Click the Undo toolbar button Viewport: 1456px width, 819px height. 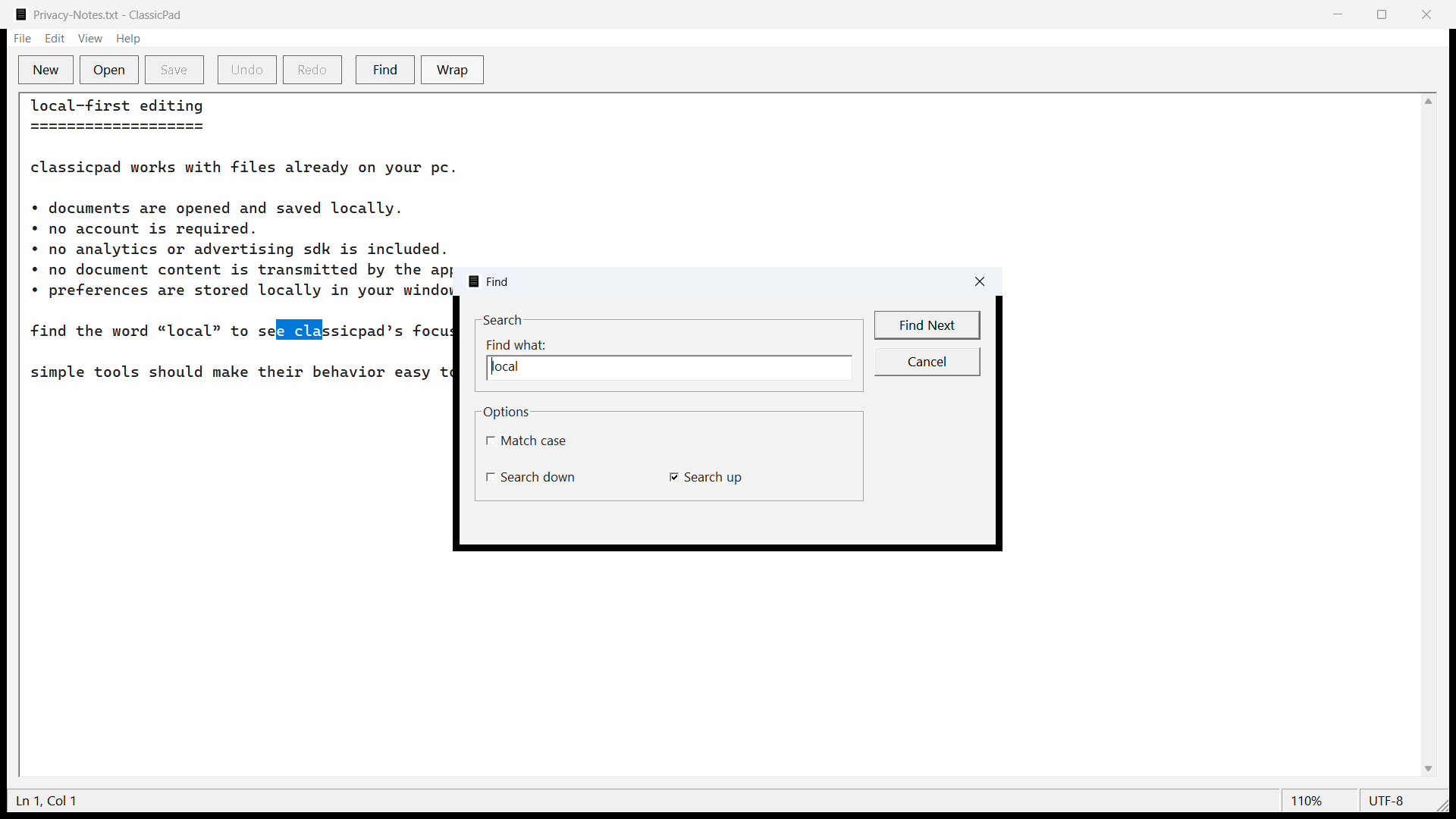[247, 70]
